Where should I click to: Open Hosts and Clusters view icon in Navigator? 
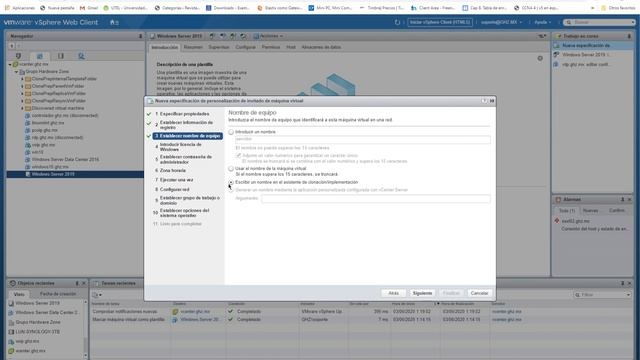coord(18,56)
